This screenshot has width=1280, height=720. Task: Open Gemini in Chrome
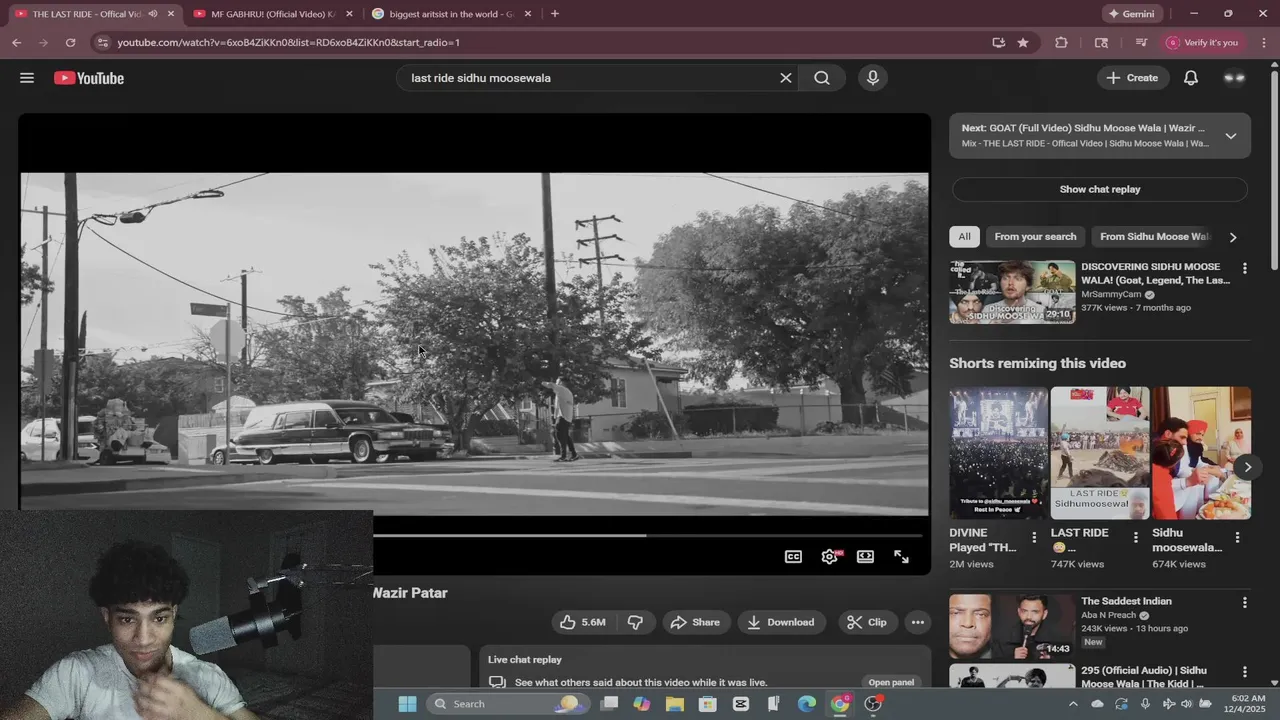(1132, 14)
